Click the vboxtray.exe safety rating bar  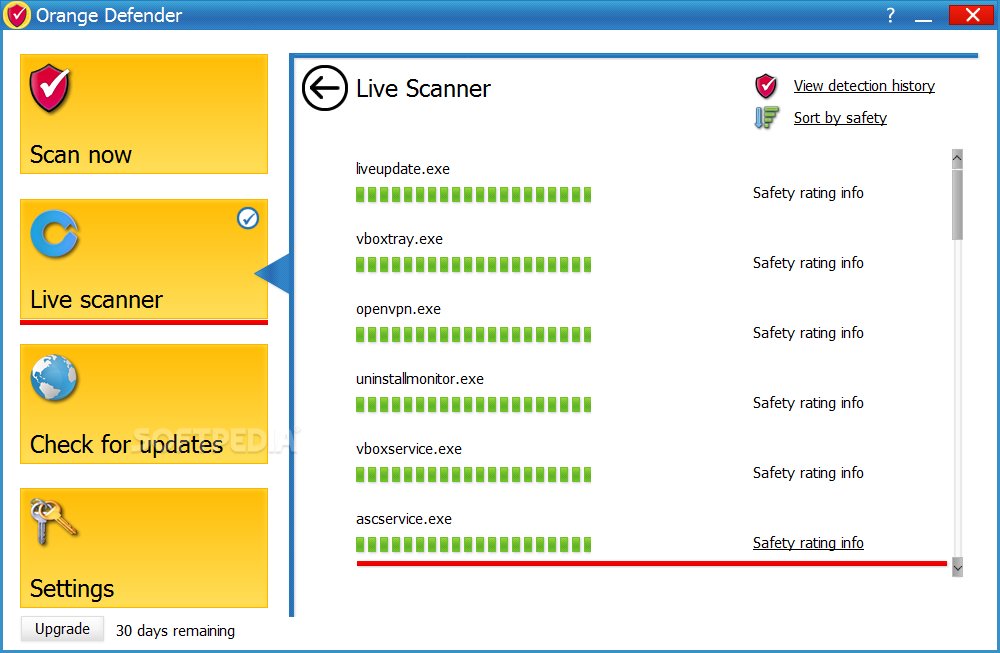[473, 265]
